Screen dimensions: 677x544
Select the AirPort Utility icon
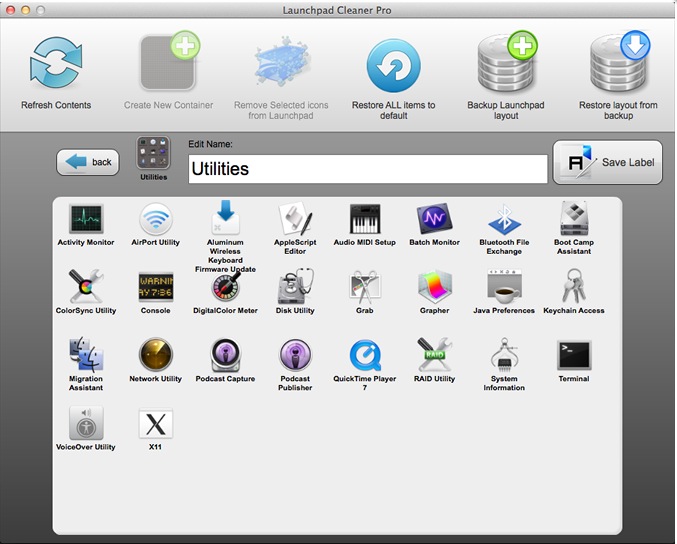[x=155, y=219]
